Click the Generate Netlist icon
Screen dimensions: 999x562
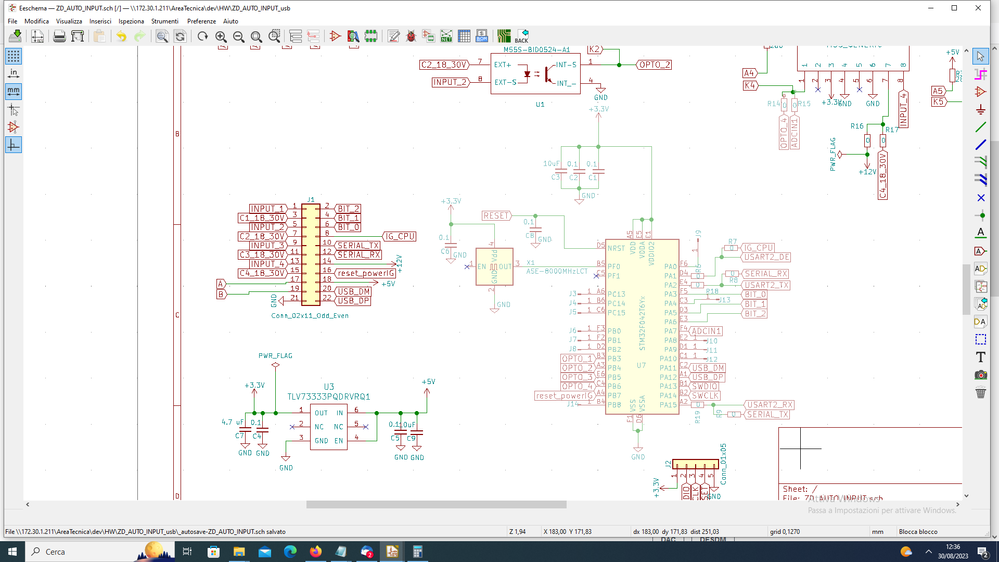446,37
